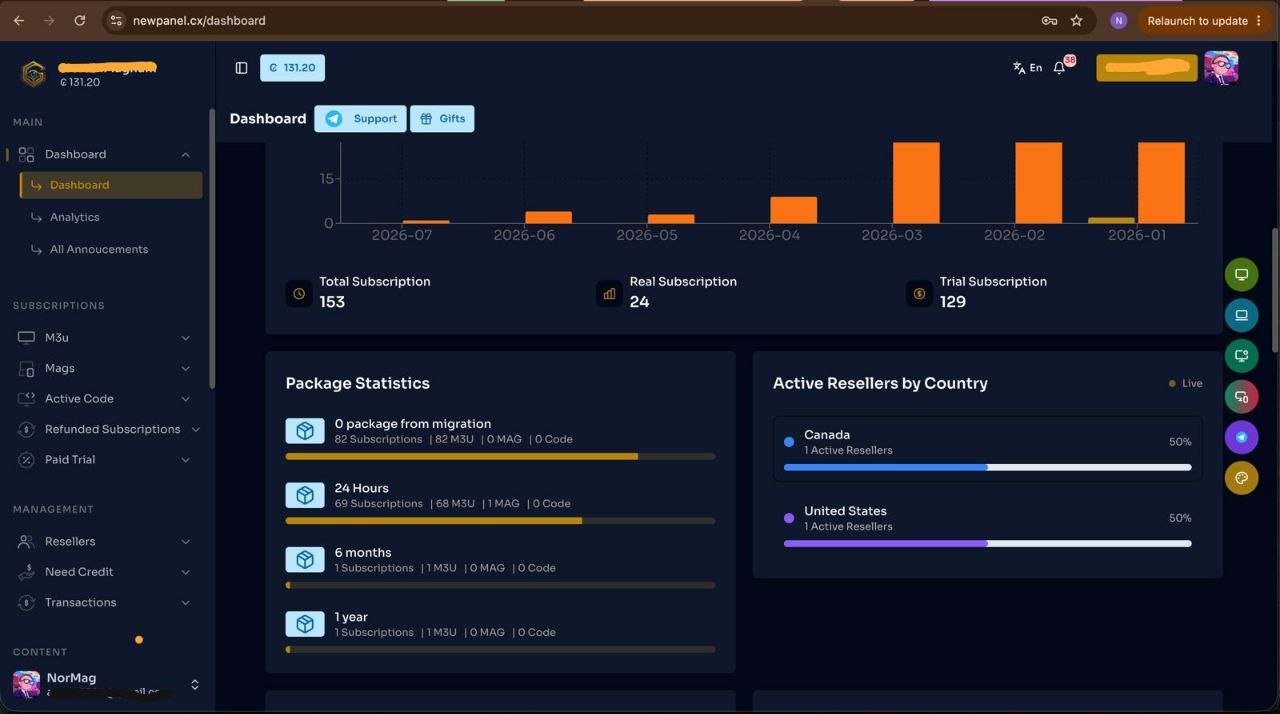
Task: Click the page's main vertical scrollbar
Action: pyautogui.click(x=1274, y=290)
